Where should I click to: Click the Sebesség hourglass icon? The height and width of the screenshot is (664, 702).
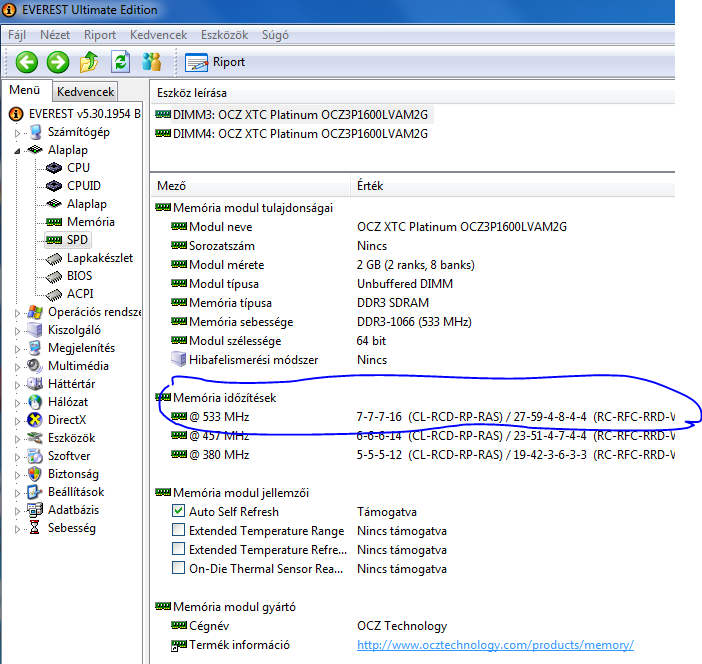point(34,528)
